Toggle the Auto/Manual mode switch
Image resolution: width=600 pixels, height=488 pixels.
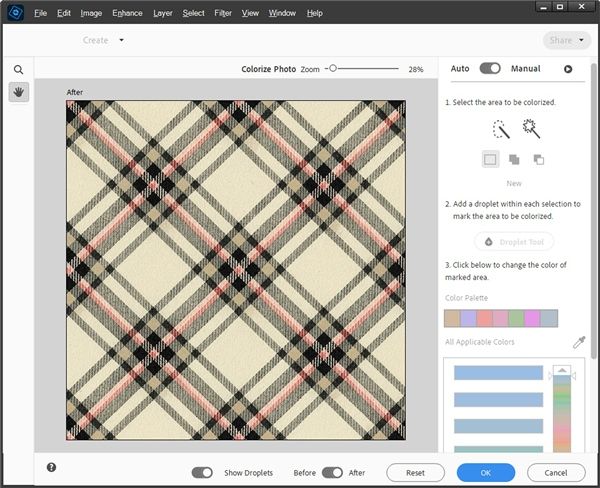pyautogui.click(x=490, y=69)
